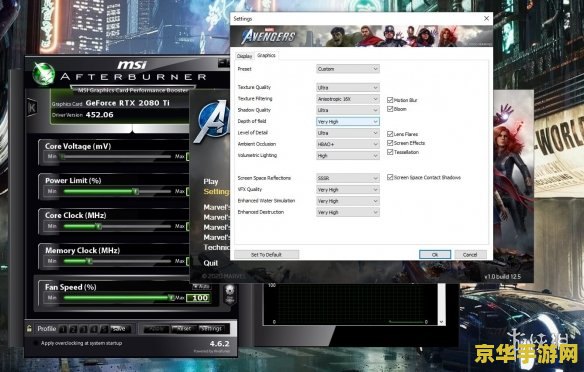Click the Afterburner version 4.6.2 text
The height and width of the screenshot is (372, 584).
pos(219,344)
